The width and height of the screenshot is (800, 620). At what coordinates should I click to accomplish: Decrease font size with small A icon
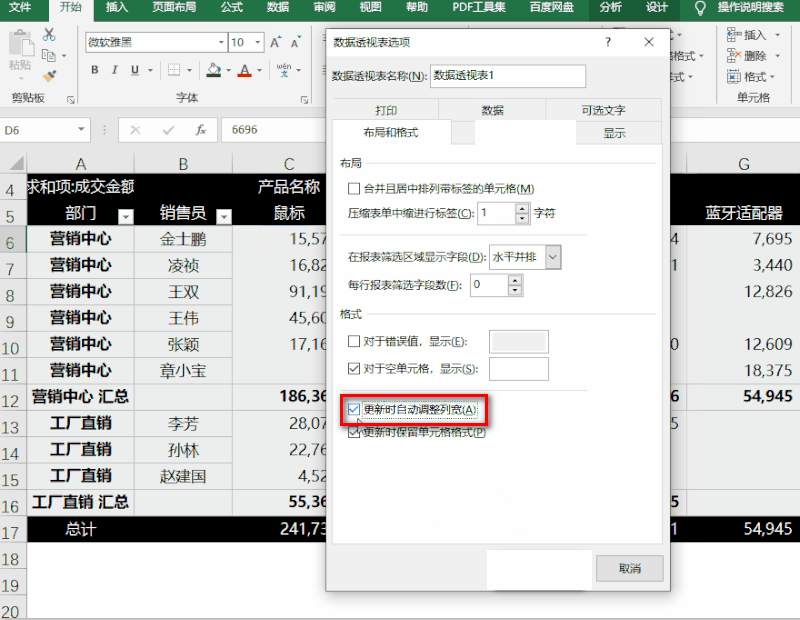tap(295, 43)
